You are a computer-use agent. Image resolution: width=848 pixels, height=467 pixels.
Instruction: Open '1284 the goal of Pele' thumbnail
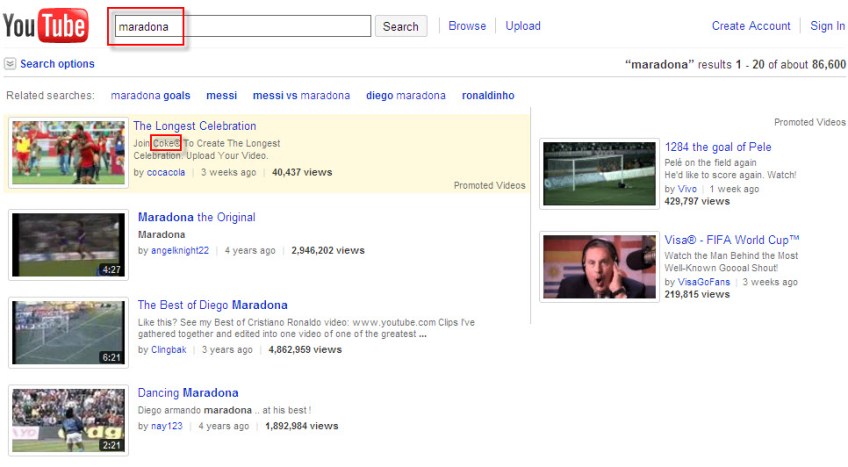[x=598, y=173]
